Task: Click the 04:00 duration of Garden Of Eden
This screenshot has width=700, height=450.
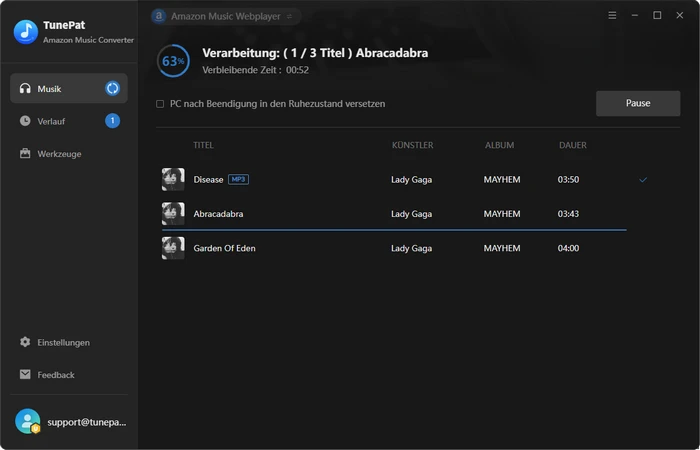Action: pyautogui.click(x=568, y=248)
